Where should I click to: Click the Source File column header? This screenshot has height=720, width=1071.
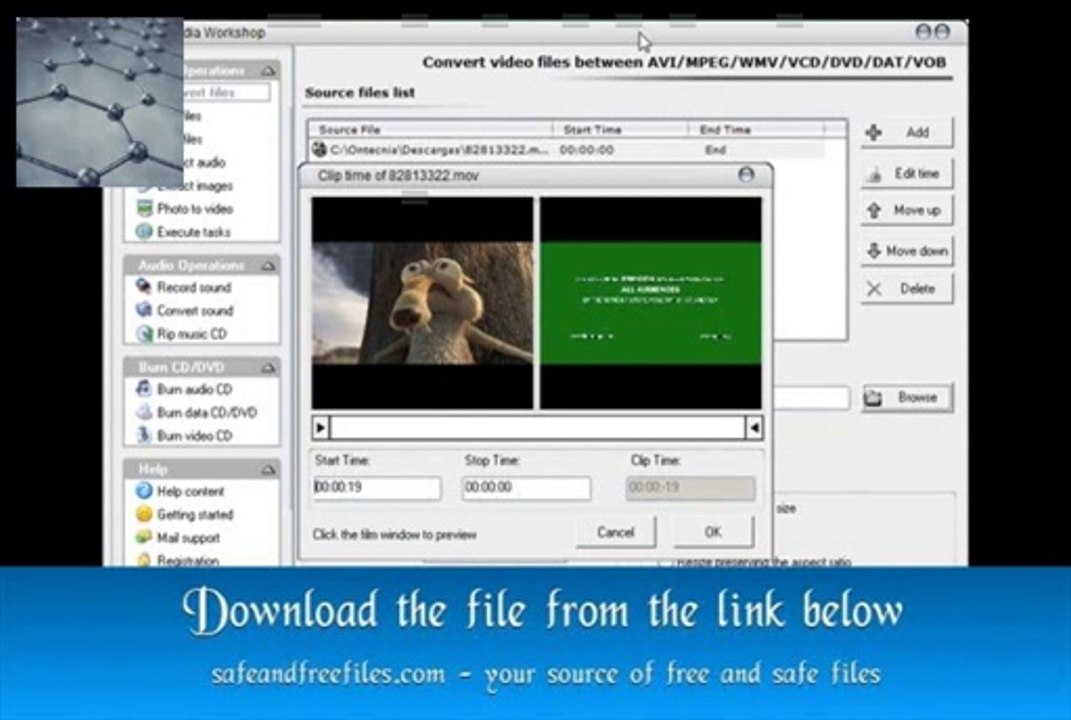click(431, 129)
